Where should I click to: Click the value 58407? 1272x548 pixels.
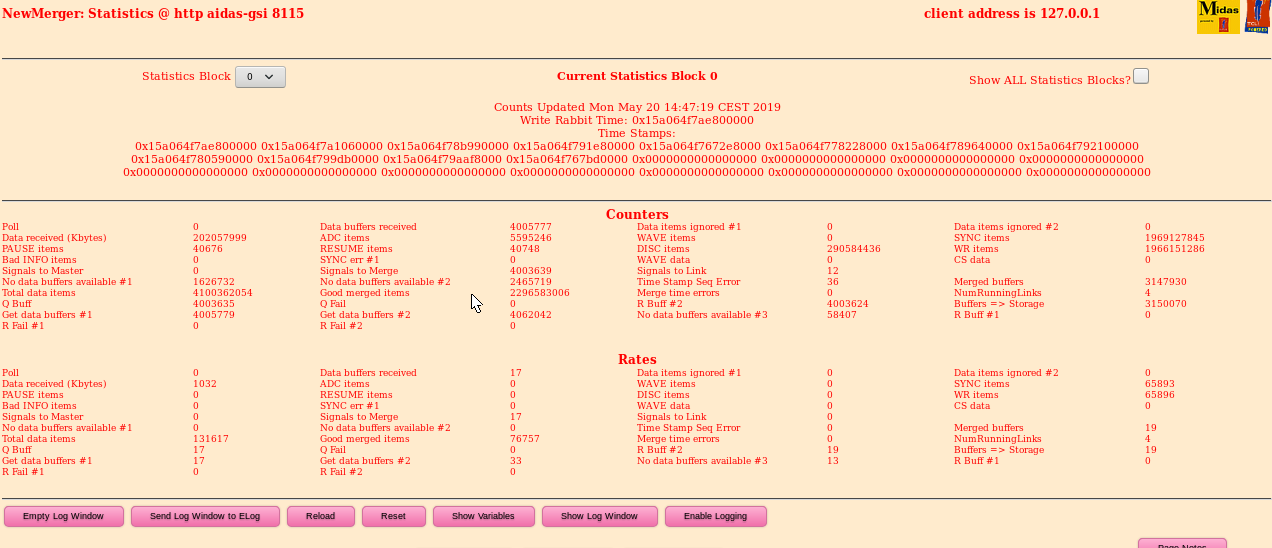tap(842, 315)
